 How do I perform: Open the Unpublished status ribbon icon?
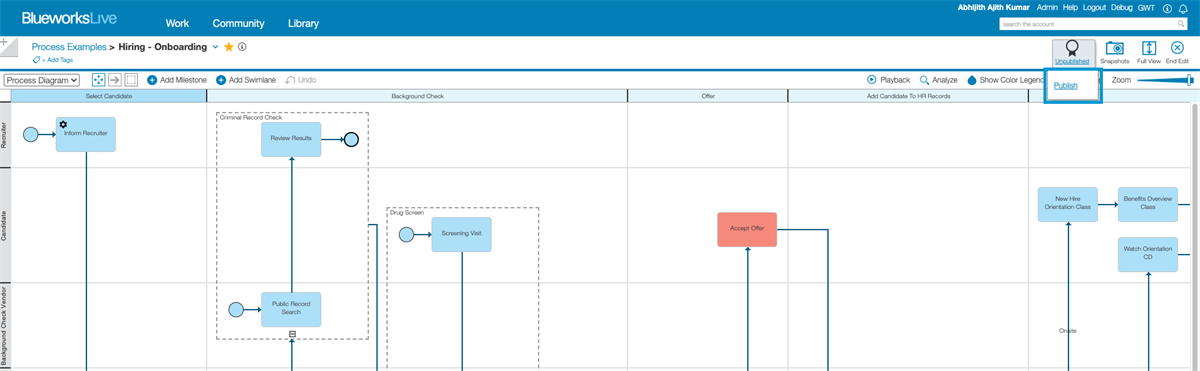point(1073,52)
